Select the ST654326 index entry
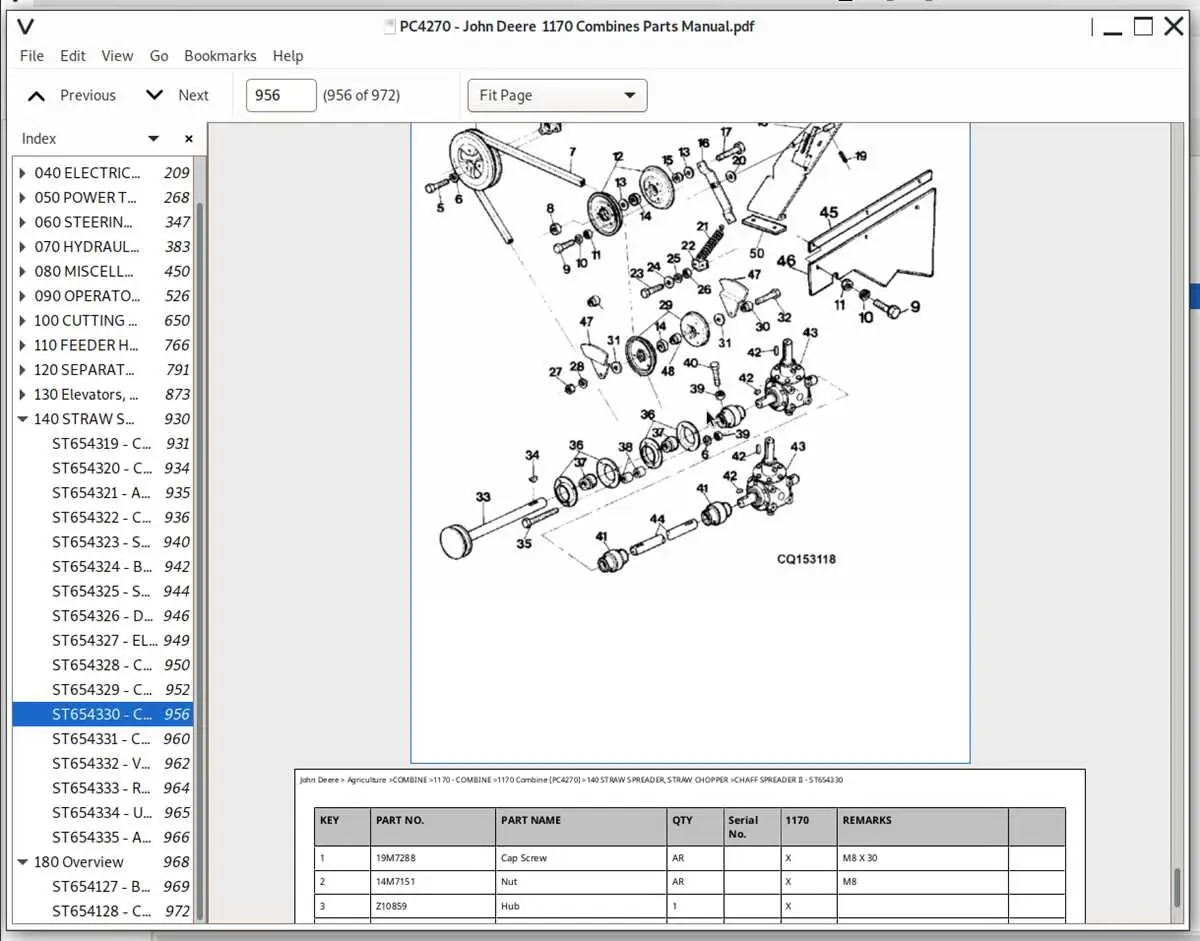The width and height of the screenshot is (1200, 941). [102, 616]
